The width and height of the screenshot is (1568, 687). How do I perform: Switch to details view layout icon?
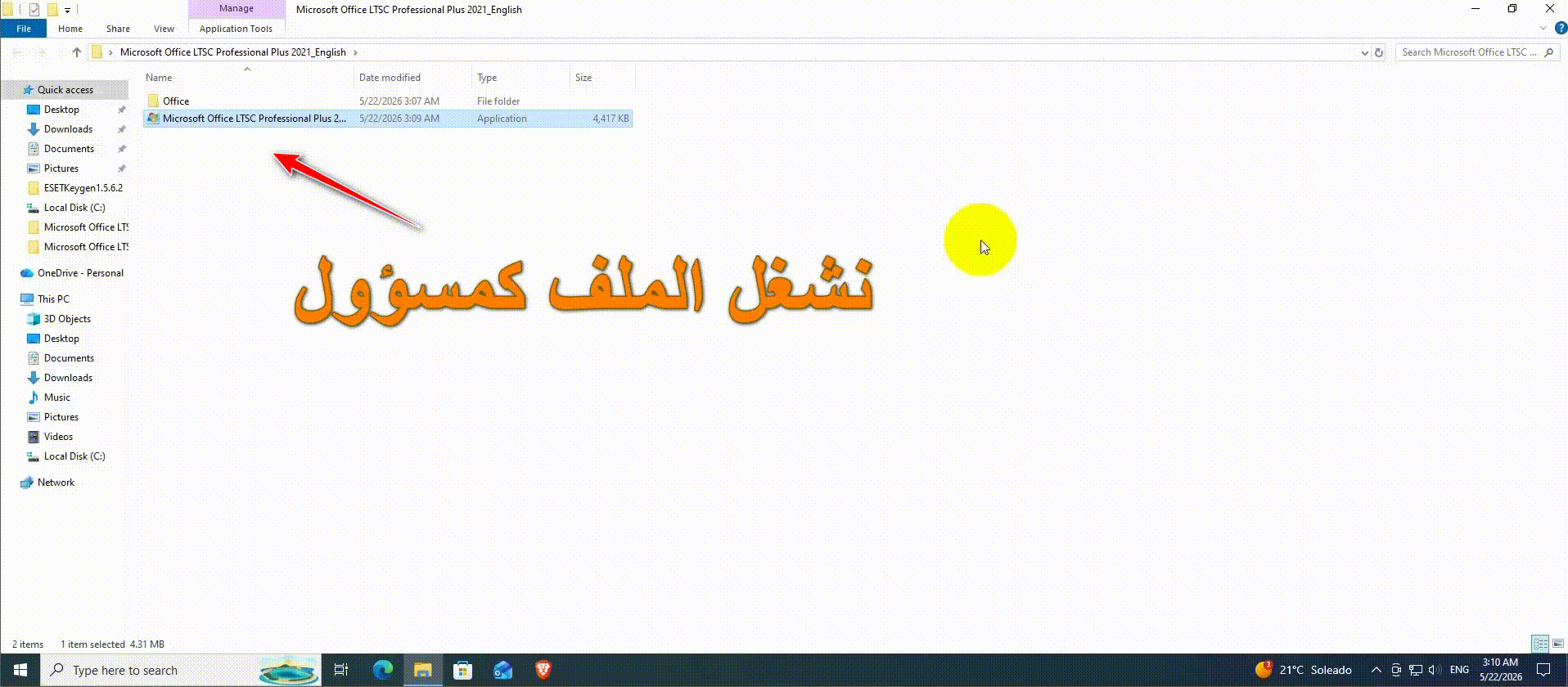(1540, 644)
